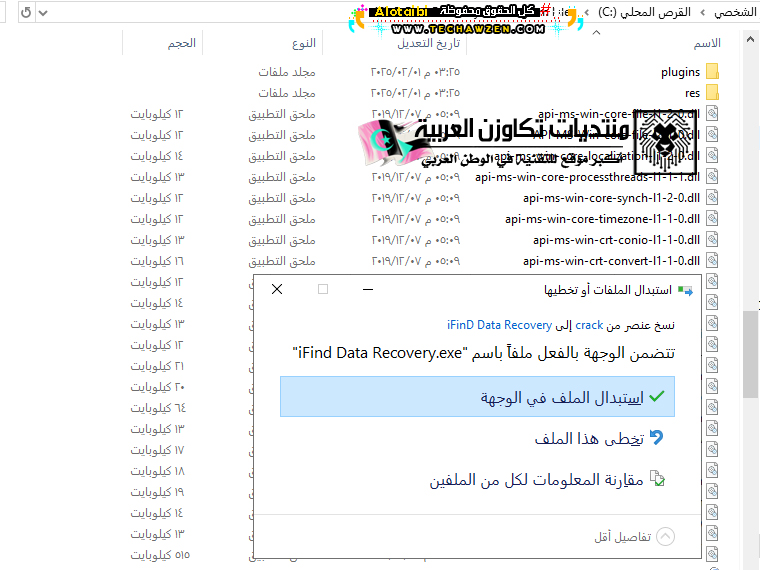This screenshot has width=760, height=570.
Task: Click the ١٨ كيلوبايت size cell
Action: click(x=158, y=471)
